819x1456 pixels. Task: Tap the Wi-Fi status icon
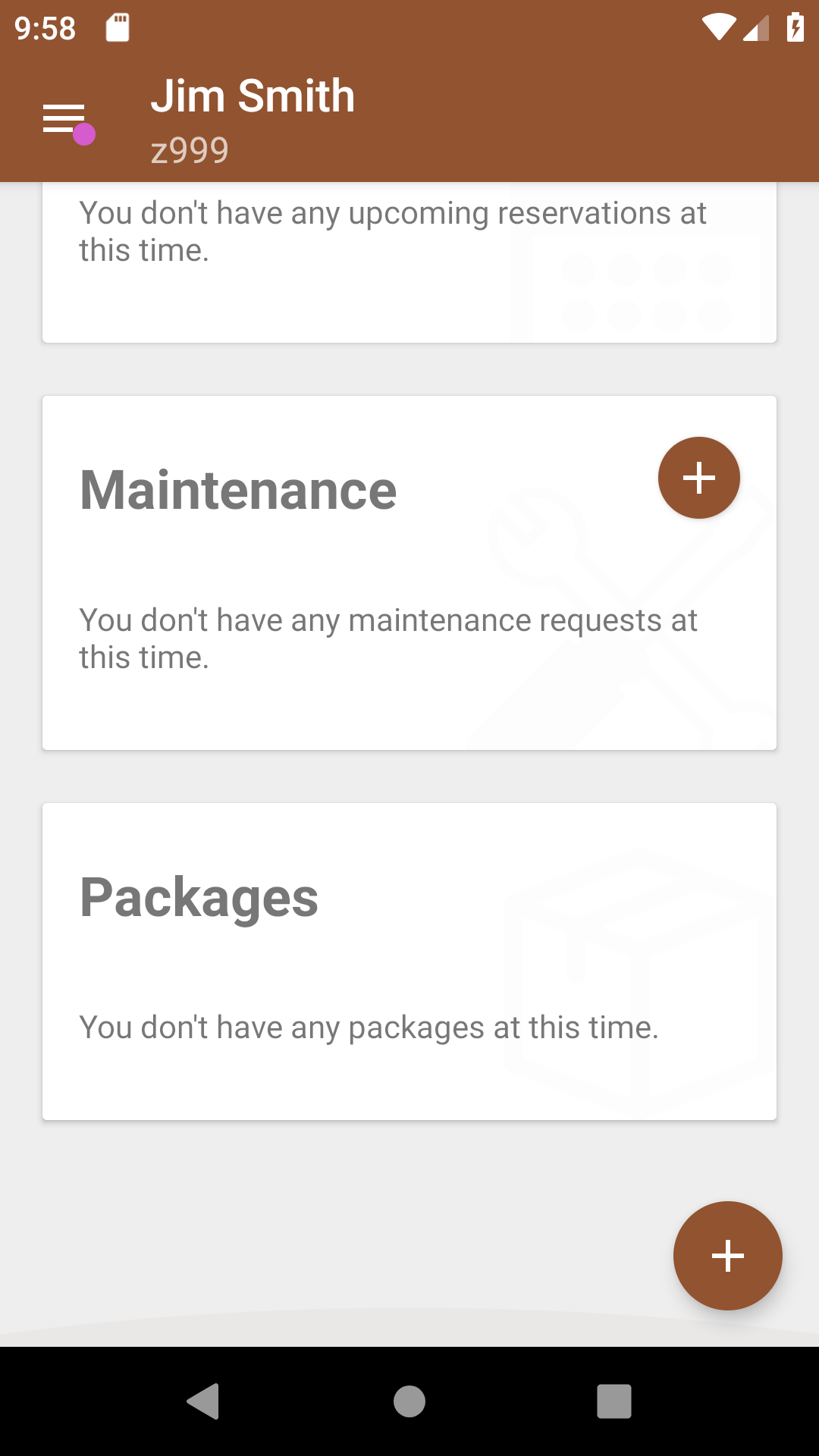pyautogui.click(x=718, y=28)
